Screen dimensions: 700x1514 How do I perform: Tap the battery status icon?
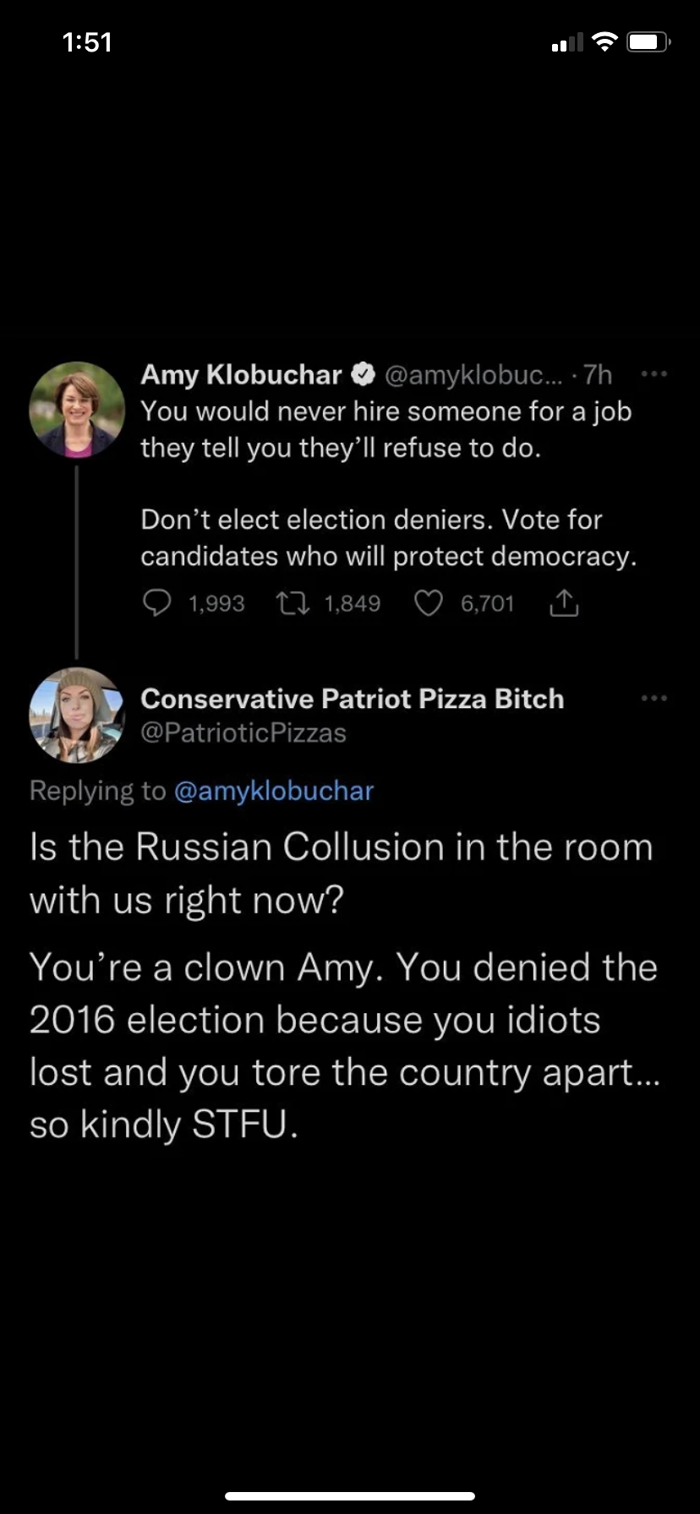(648, 42)
